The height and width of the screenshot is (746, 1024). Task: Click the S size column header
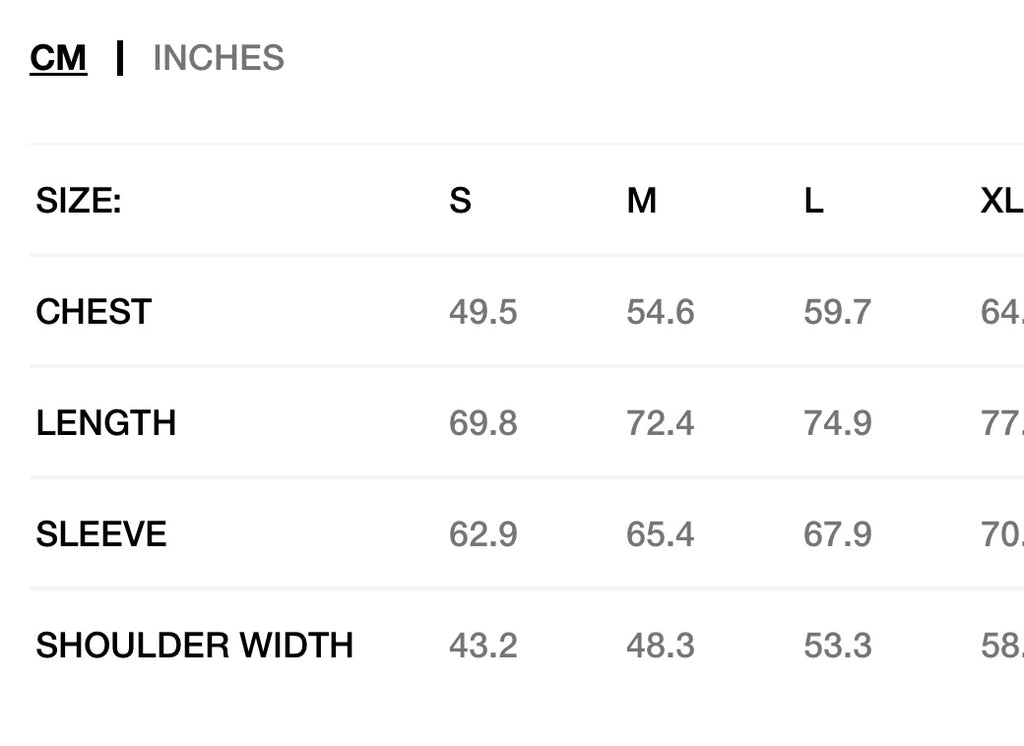tap(460, 201)
